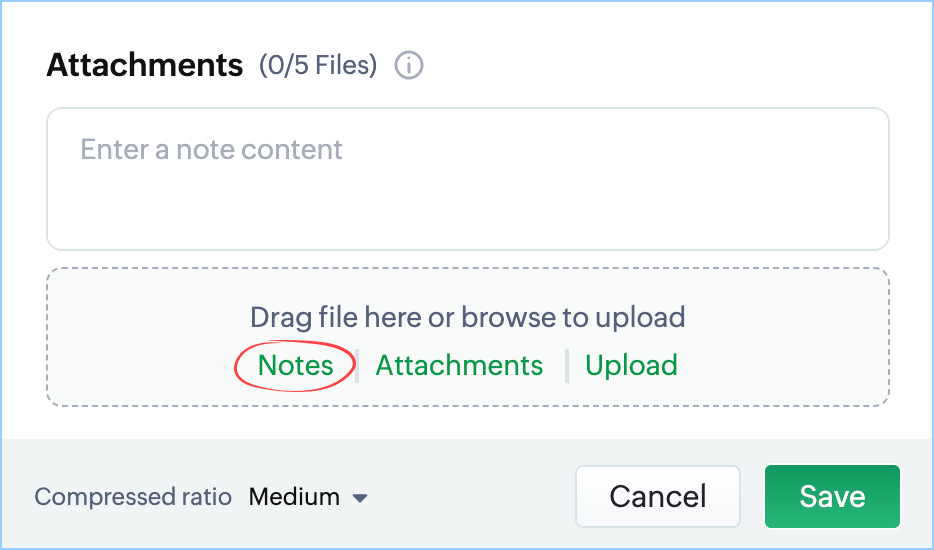
Task: Click the Attachments section heading
Action: click(145, 65)
